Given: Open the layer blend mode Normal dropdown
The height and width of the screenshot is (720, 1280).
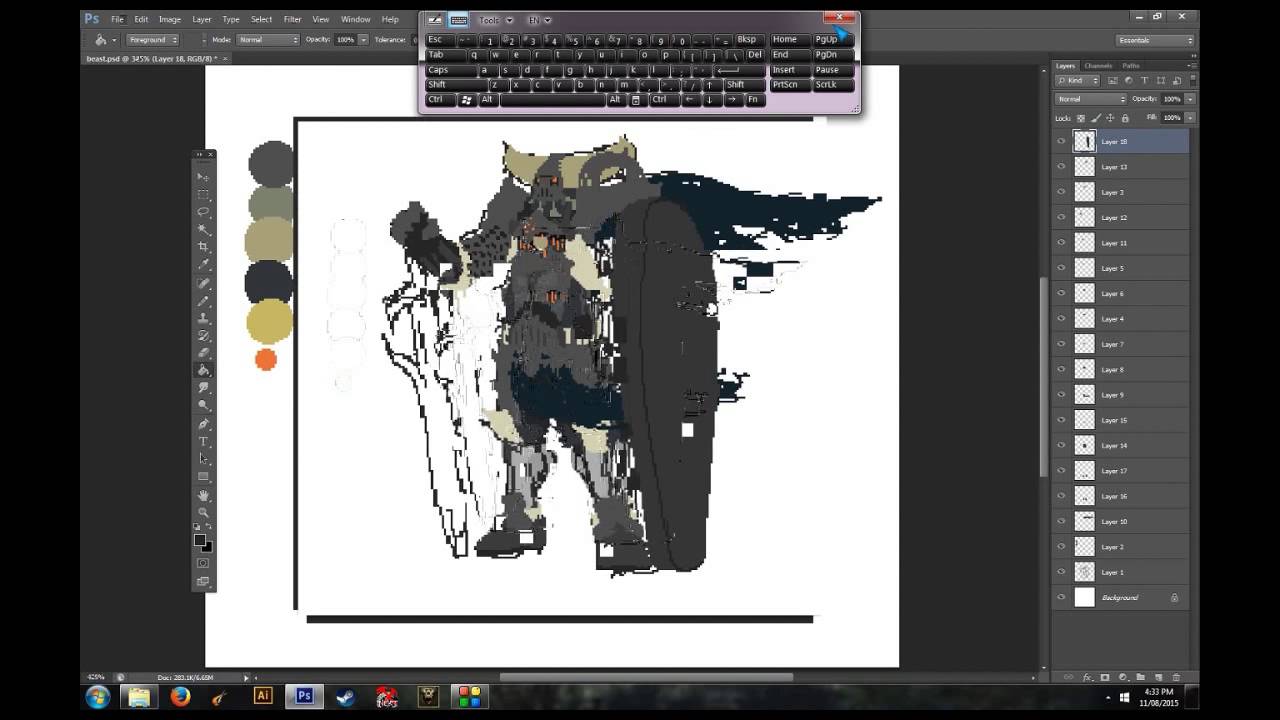Looking at the screenshot, I should point(1091,99).
